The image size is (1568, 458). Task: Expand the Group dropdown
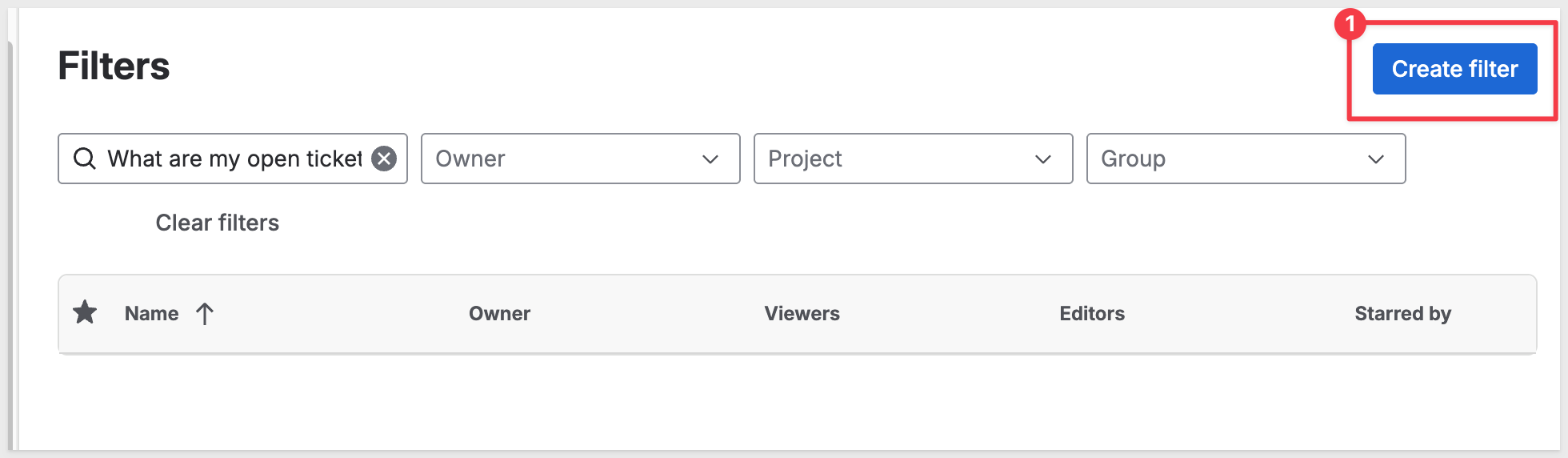(x=1234, y=159)
